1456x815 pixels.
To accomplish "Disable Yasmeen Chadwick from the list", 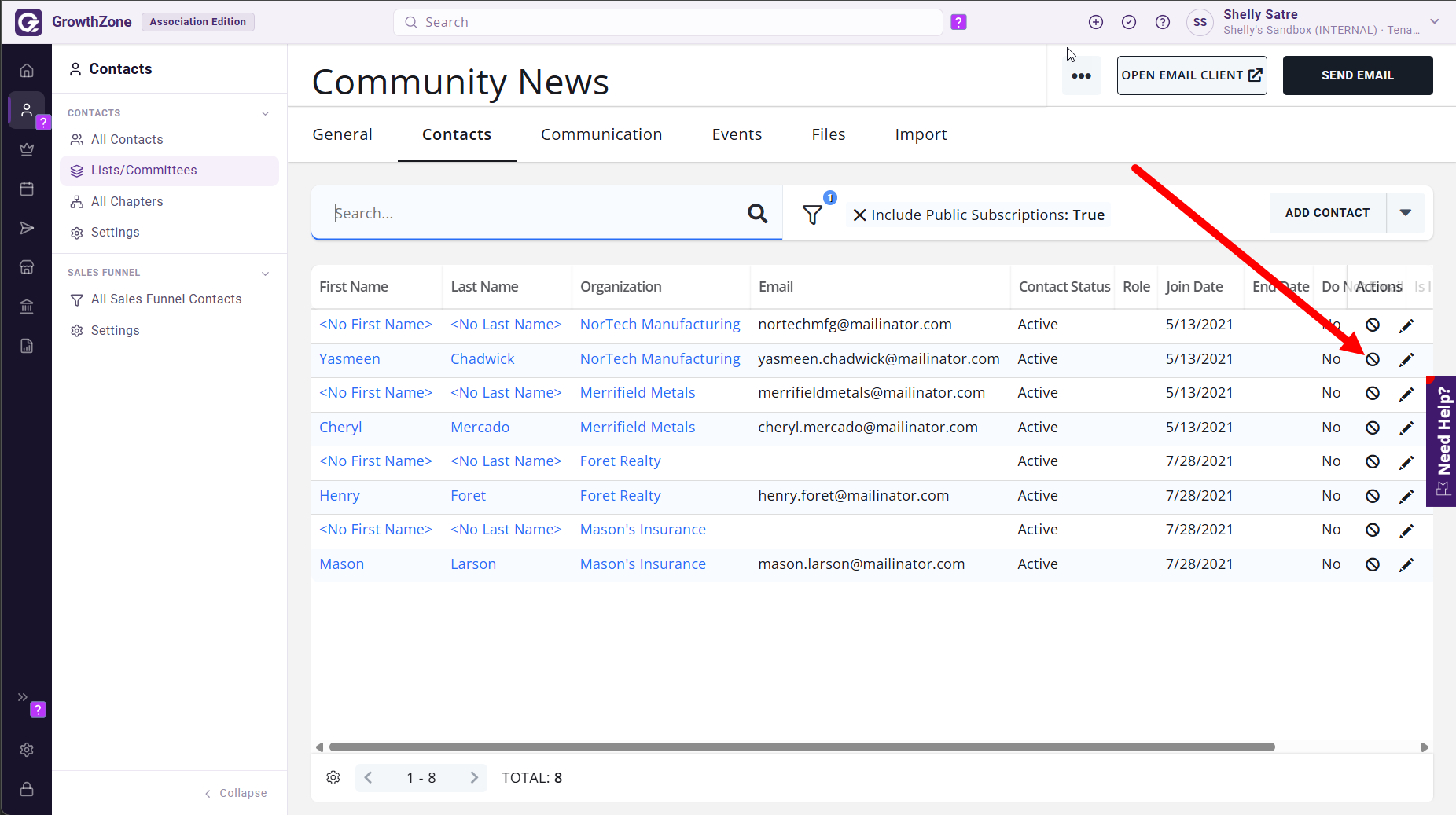I will tap(1373, 359).
